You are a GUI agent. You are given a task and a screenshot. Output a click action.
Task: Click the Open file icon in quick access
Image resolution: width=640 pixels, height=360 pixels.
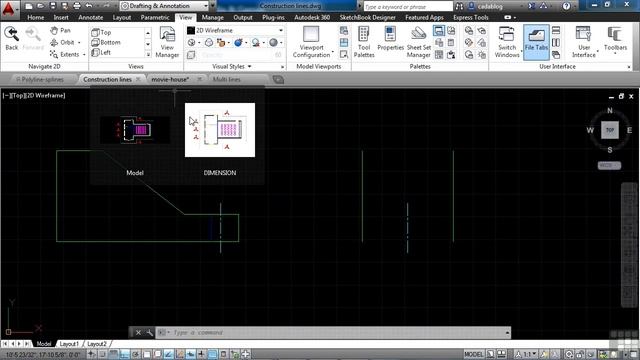pyautogui.click(x=40, y=6)
